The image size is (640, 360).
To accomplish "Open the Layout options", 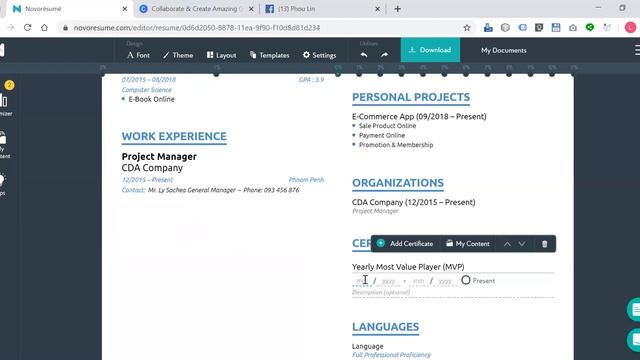I will point(221,55).
